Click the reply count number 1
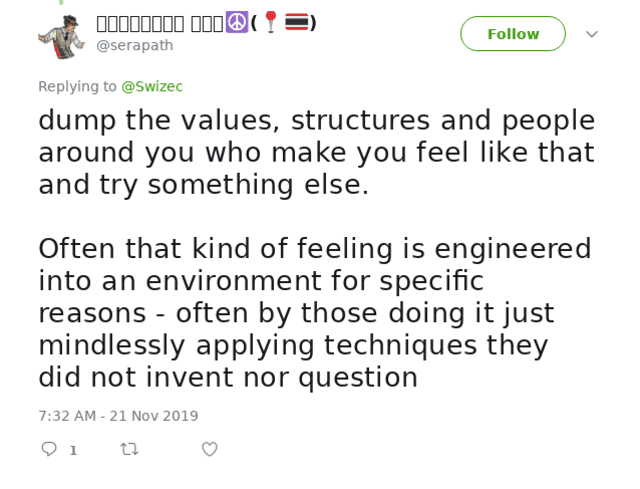Image resolution: width=640 pixels, height=489 pixels. 73,451
